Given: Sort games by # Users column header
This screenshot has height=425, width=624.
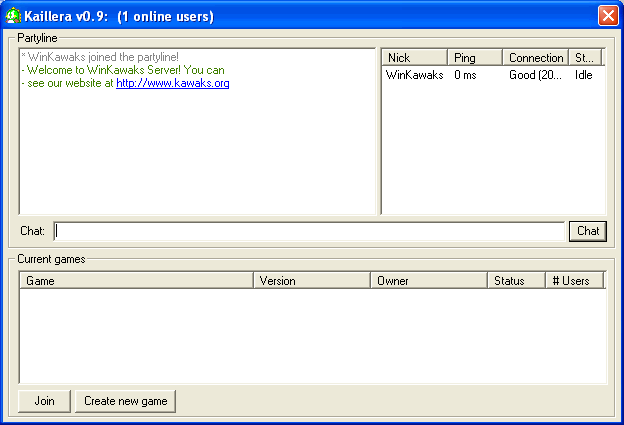Looking at the screenshot, I should tap(574, 281).
